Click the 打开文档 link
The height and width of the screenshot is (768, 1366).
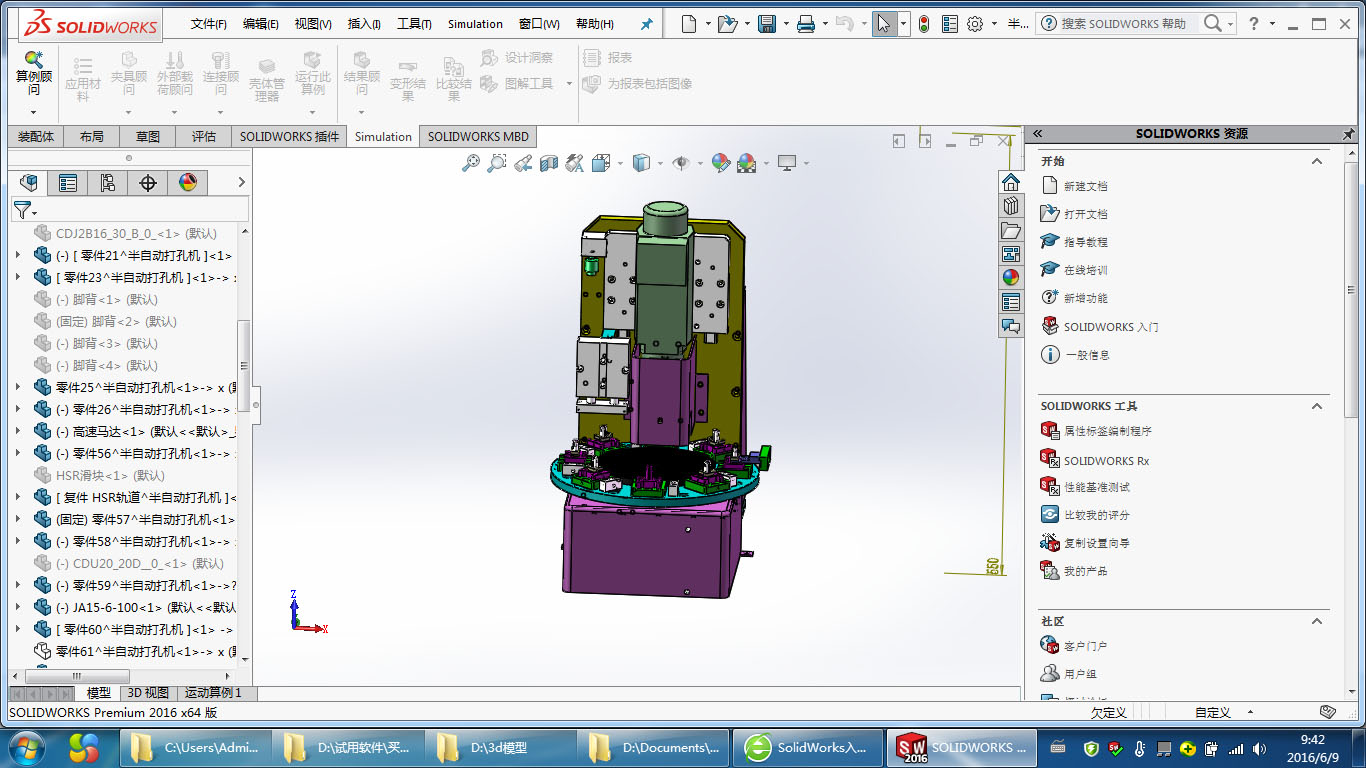click(x=1085, y=214)
